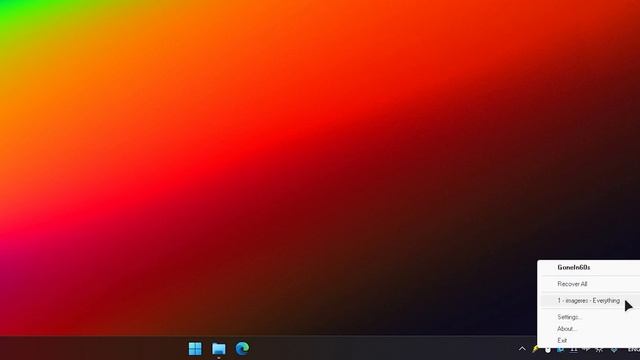The image size is (640, 360).
Task: Open File Explorer from the taskbar
Action: click(219, 349)
